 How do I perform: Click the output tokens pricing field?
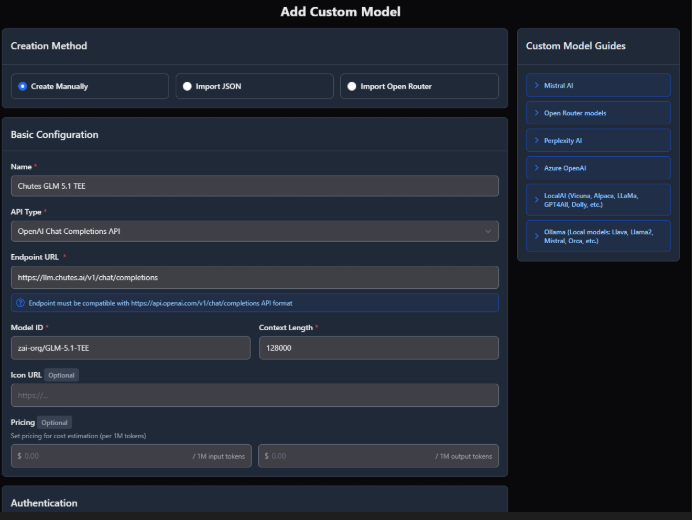tap(378, 456)
